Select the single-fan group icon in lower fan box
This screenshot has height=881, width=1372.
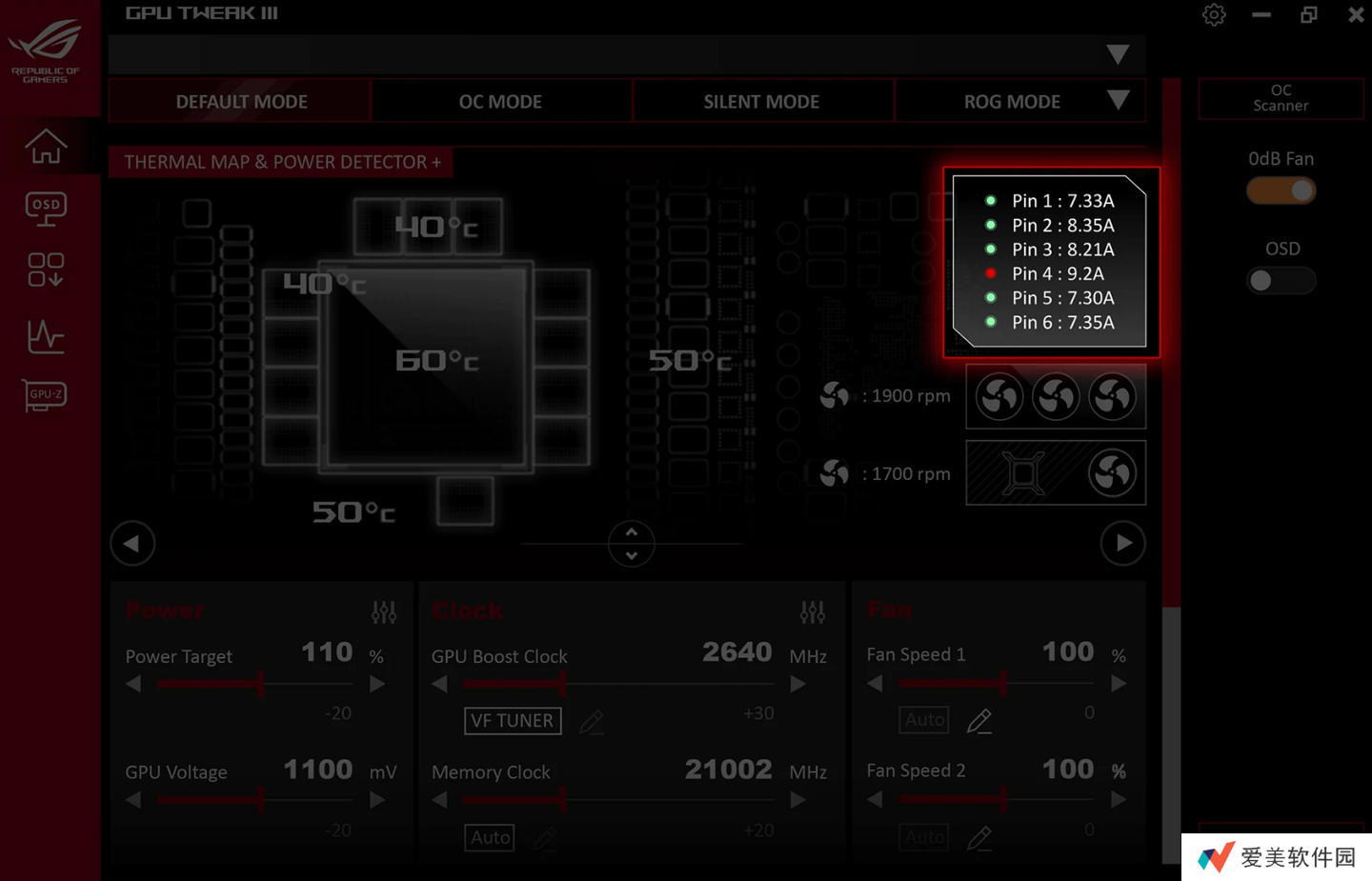[1112, 472]
